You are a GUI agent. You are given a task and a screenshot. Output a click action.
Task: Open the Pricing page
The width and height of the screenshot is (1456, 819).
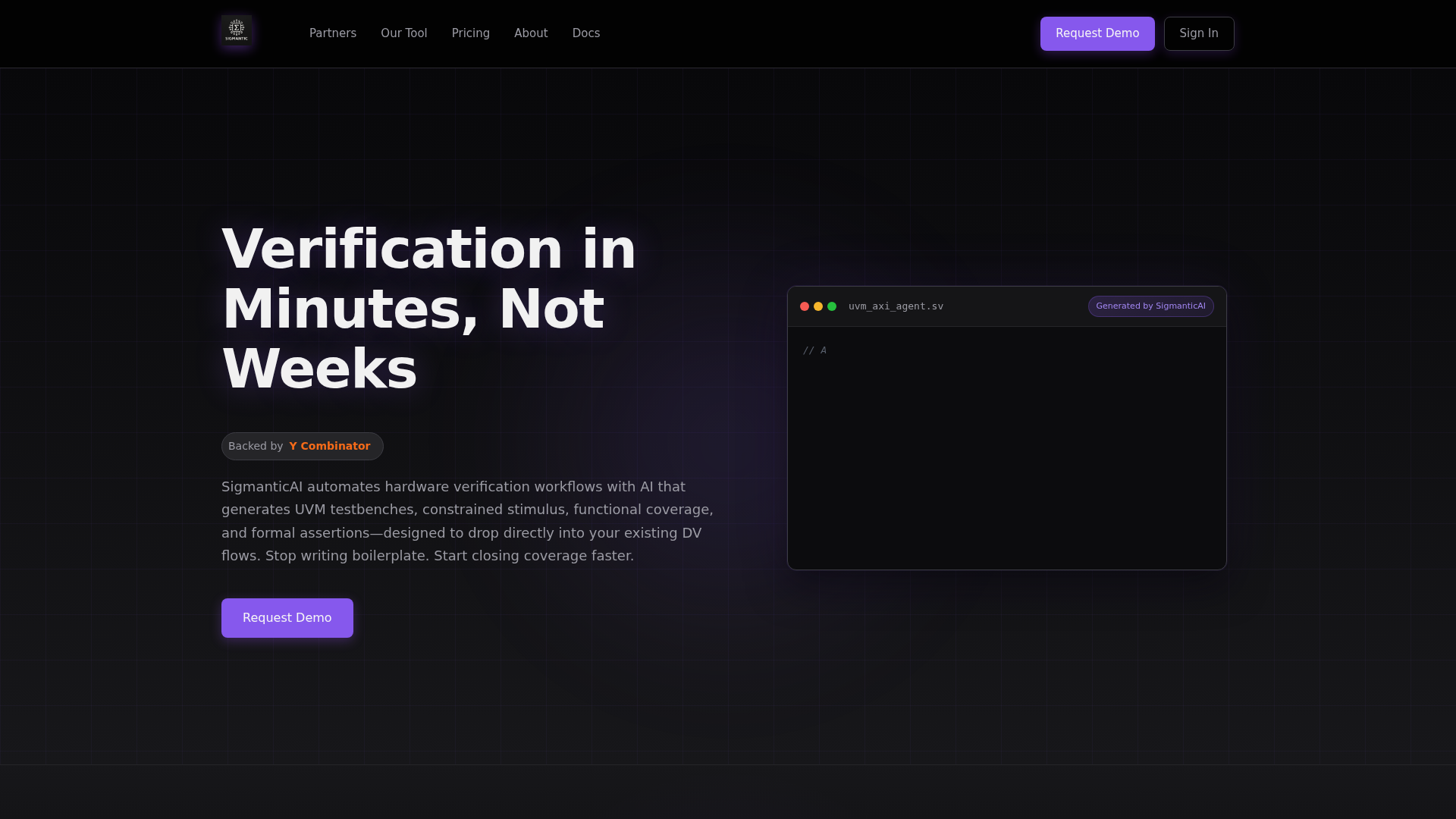[x=470, y=33]
